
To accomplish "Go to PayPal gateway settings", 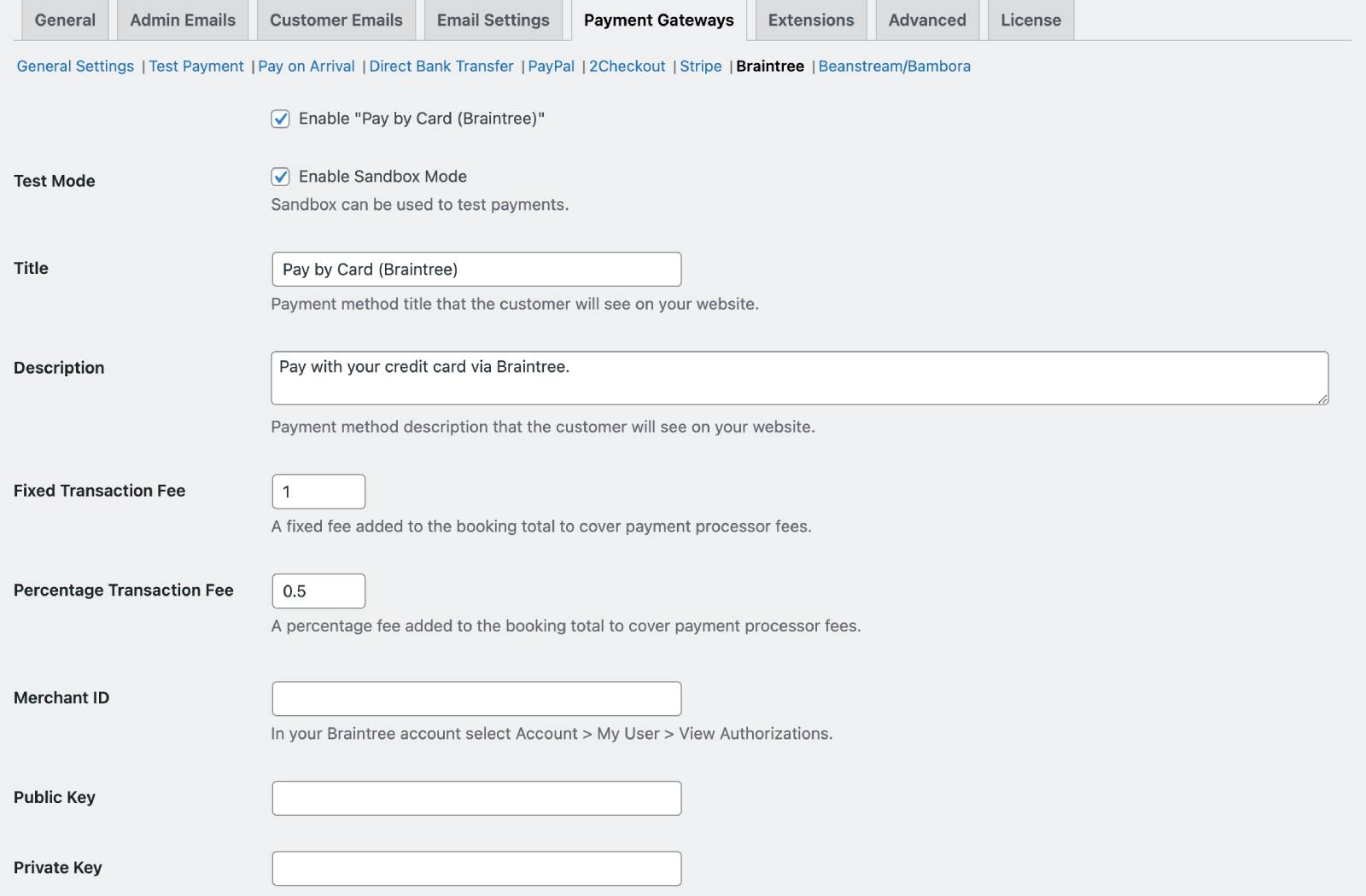I will [551, 67].
